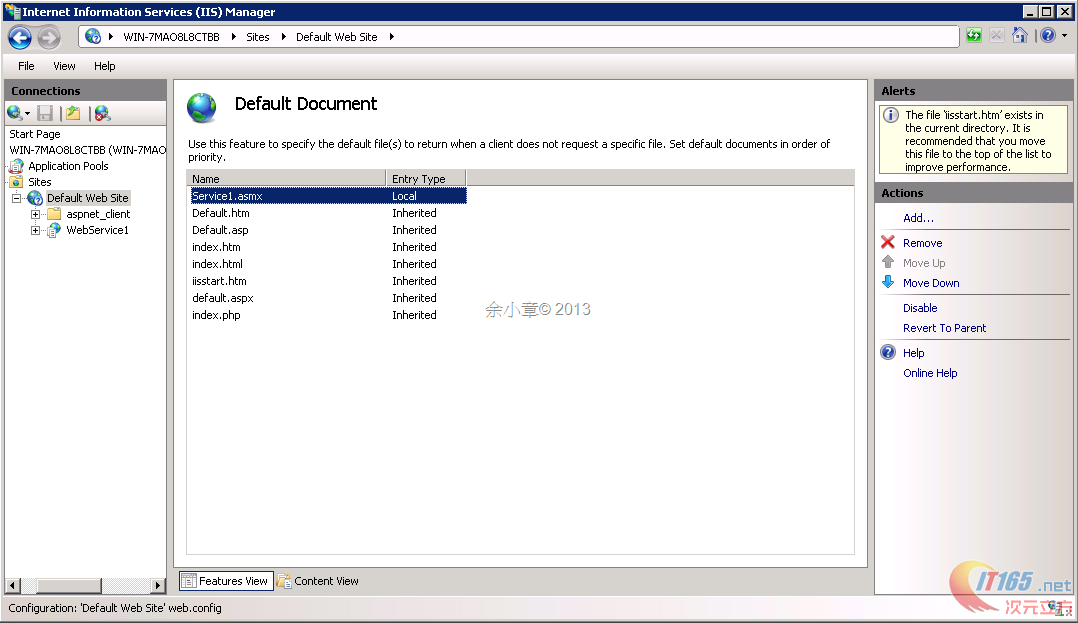Open the New Connection dropdown arrow

(28, 114)
